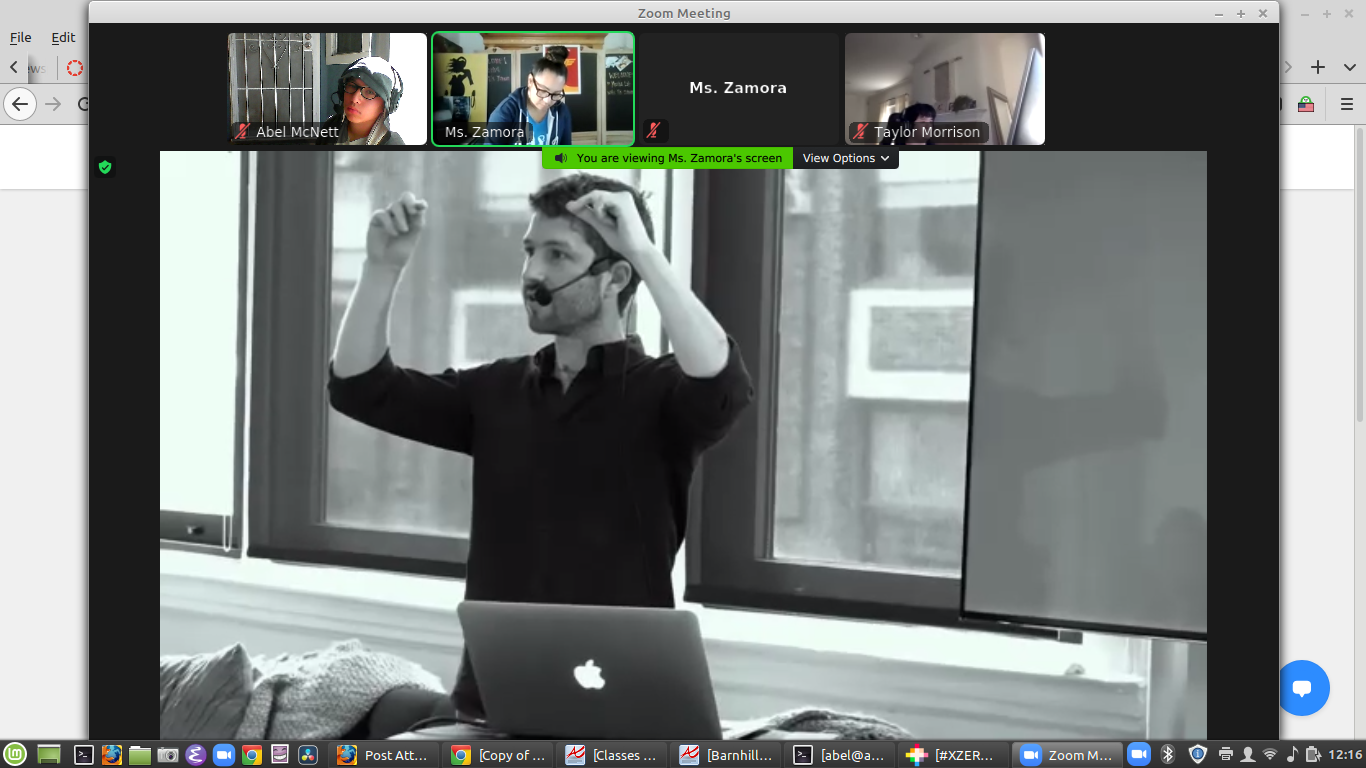Launch Zoom from the panel launcher icon
1366x768 pixels.
point(224,755)
